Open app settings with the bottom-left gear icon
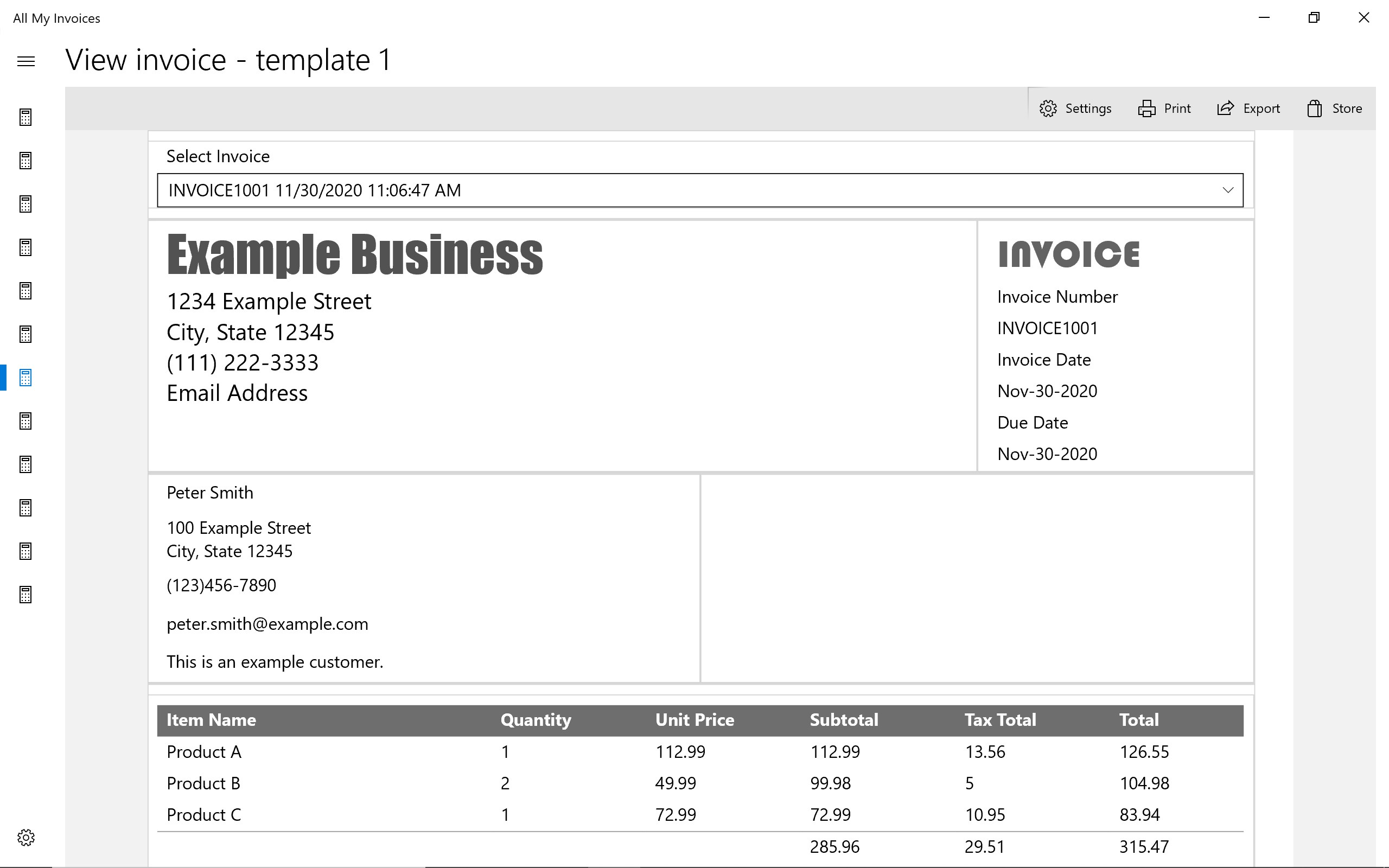 point(26,838)
